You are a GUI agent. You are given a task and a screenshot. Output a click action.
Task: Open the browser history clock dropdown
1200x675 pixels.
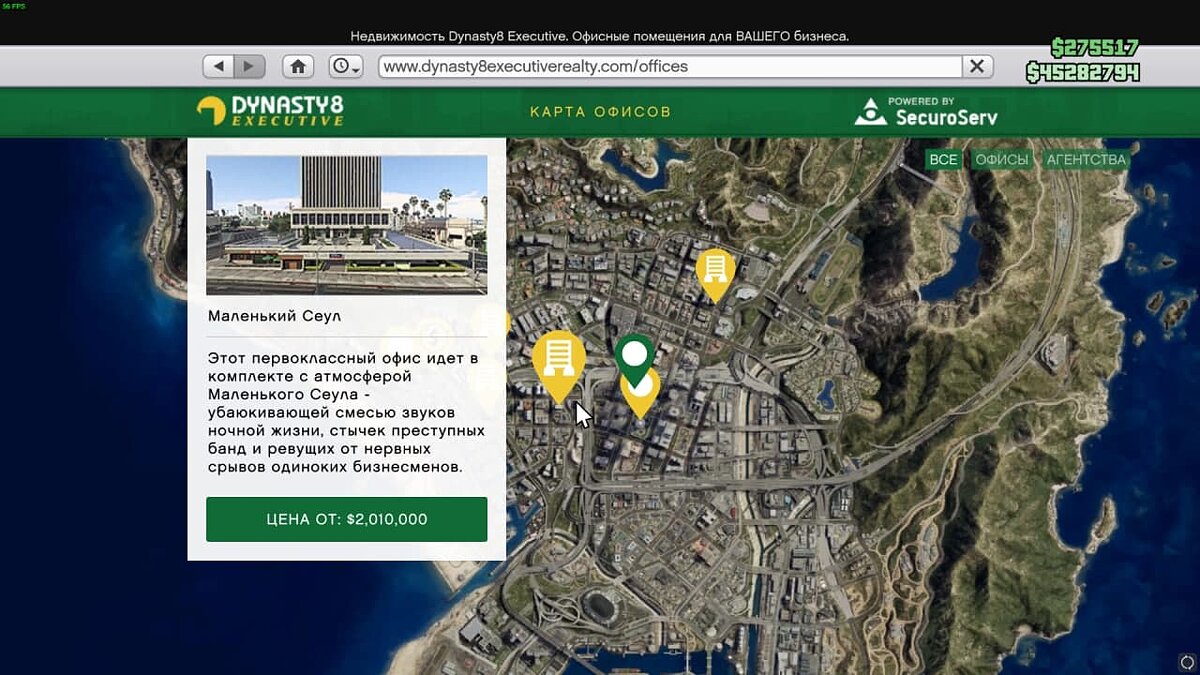(x=345, y=66)
